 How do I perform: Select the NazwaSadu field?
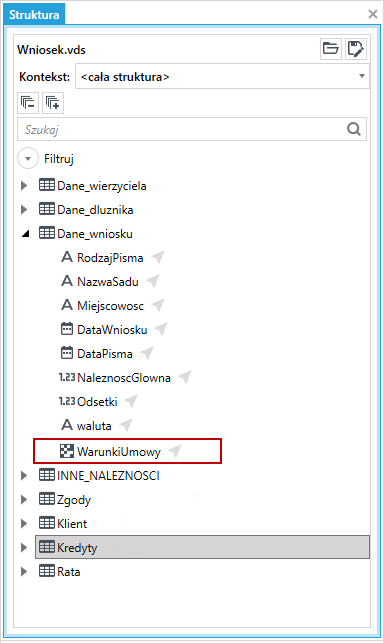[x=108, y=282]
